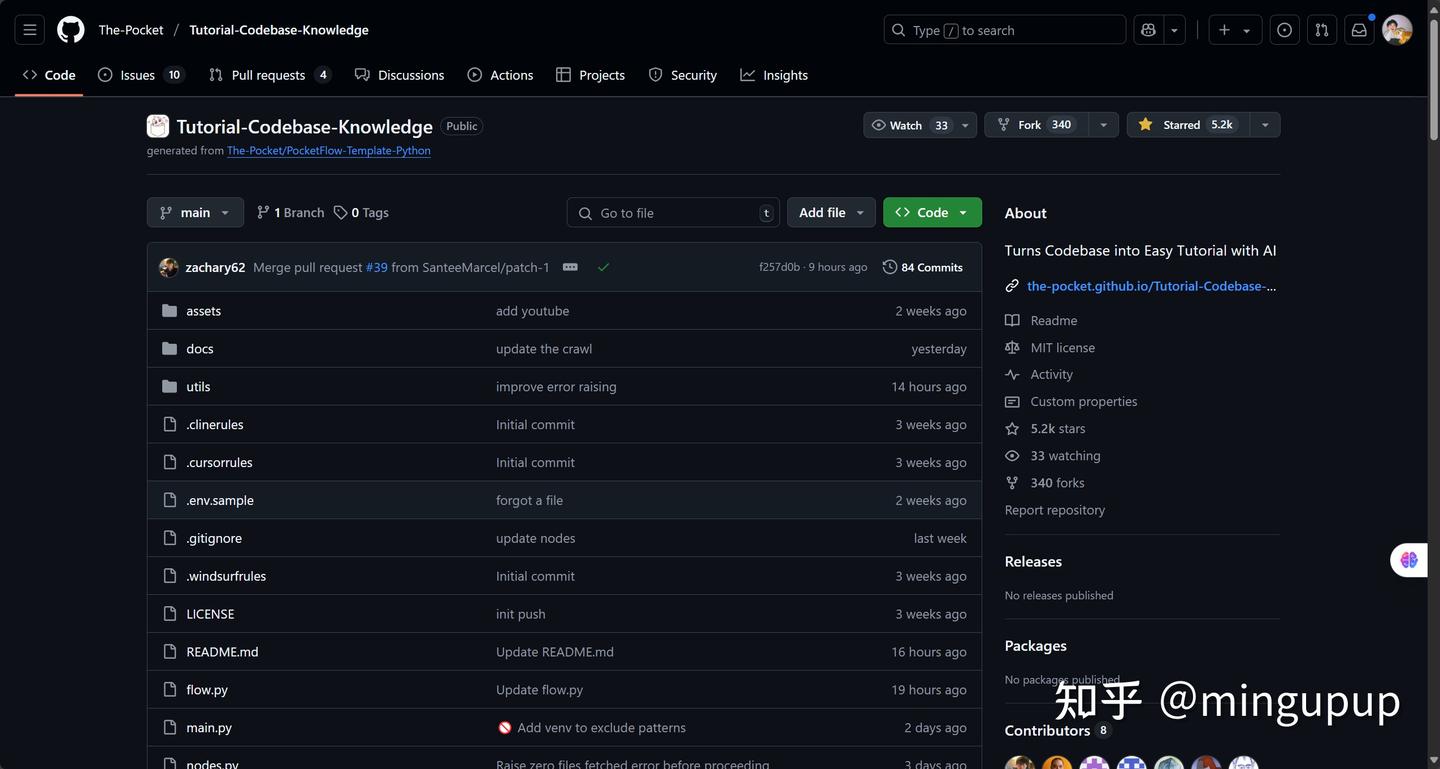Expand the green Code dropdown button
Viewport: 1440px width, 769px height.
tap(932, 212)
